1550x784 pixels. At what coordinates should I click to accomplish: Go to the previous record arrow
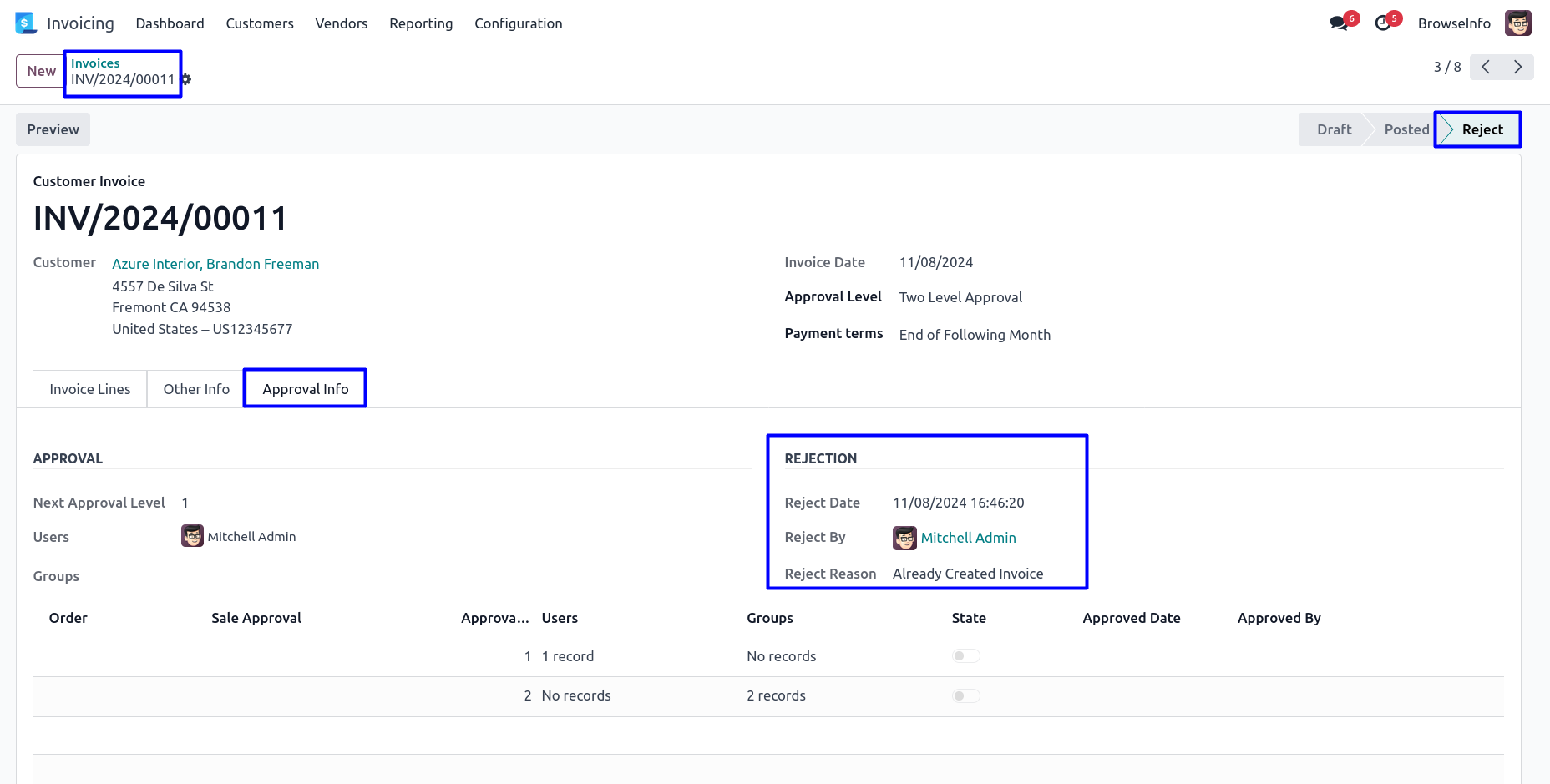pos(1486,67)
